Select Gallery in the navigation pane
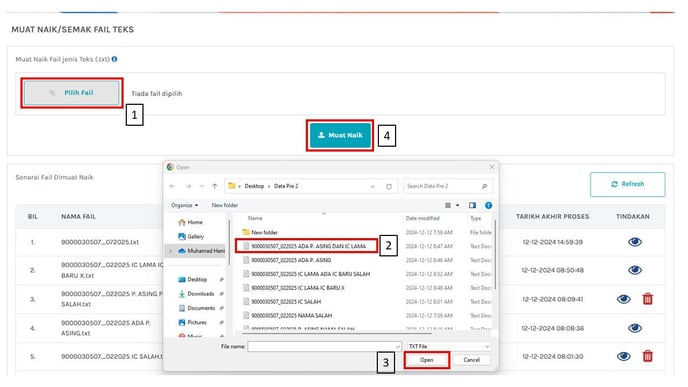688x387 pixels. click(191, 236)
